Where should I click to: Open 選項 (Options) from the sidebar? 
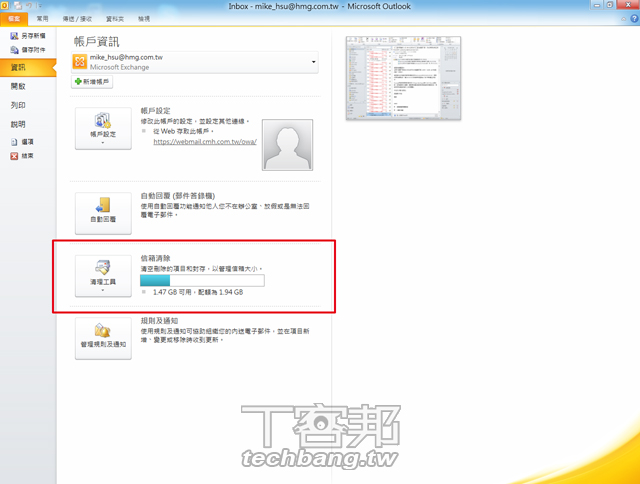point(22,142)
